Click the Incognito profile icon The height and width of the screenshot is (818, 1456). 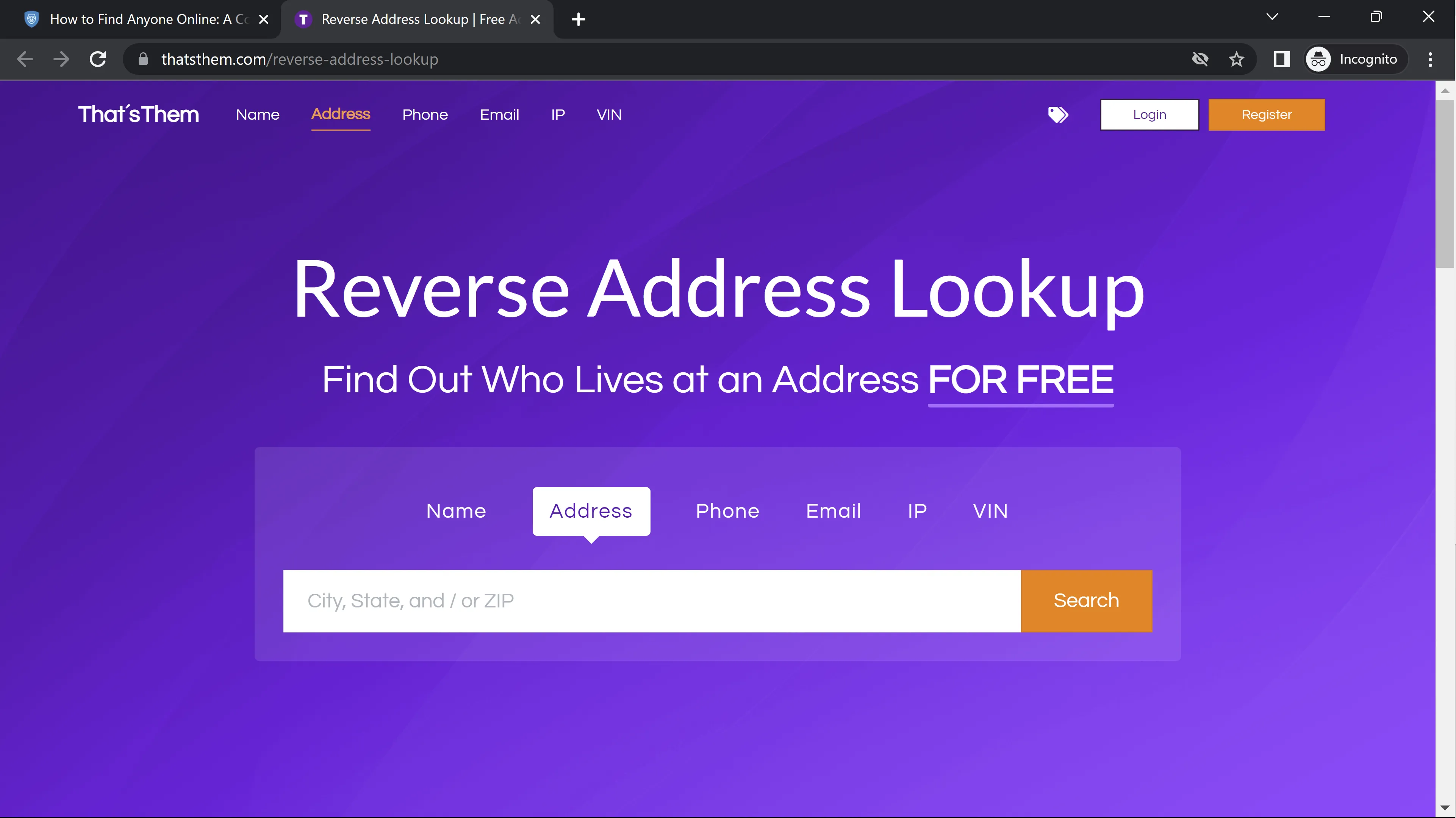pos(1318,59)
